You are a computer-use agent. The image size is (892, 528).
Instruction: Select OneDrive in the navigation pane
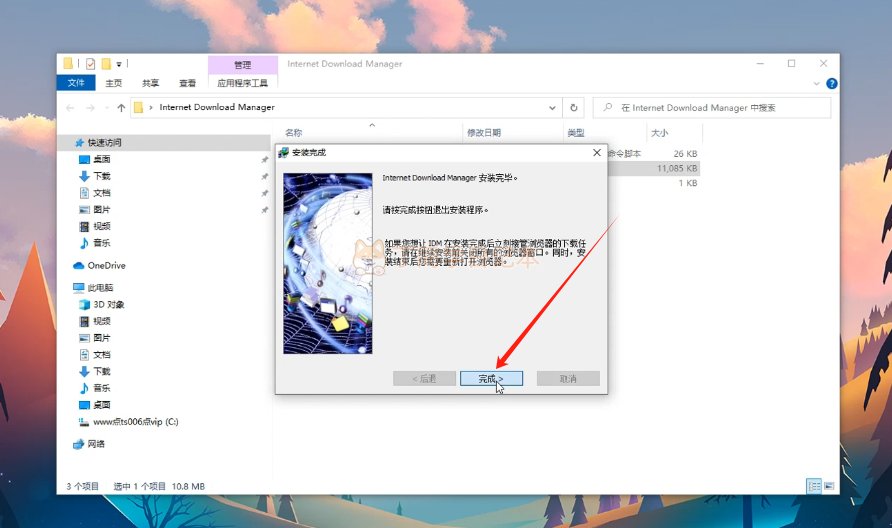[106, 265]
